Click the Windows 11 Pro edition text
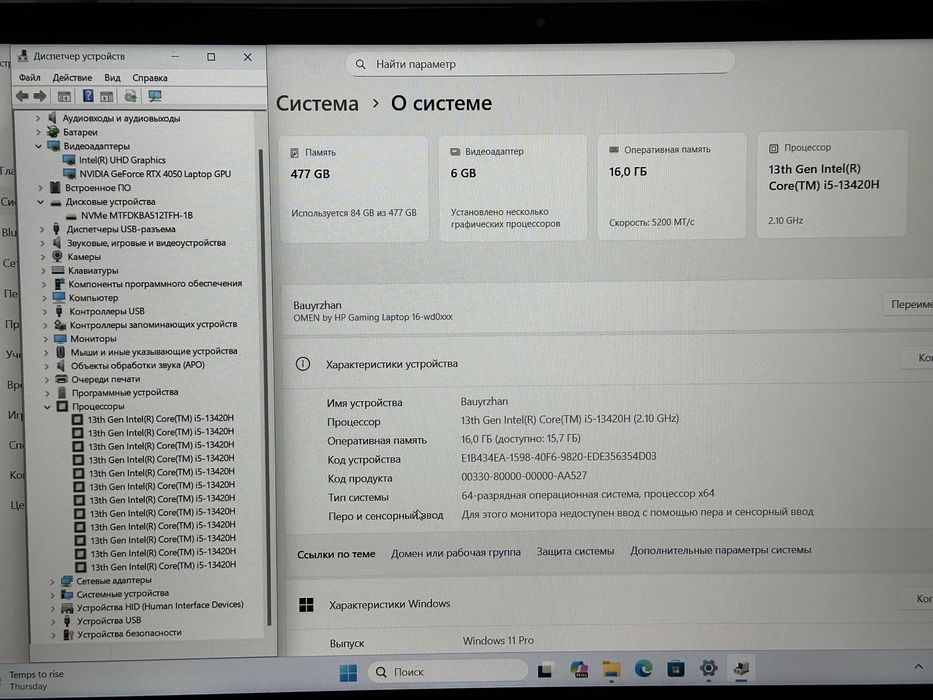The width and height of the screenshot is (933, 700). click(x=498, y=641)
